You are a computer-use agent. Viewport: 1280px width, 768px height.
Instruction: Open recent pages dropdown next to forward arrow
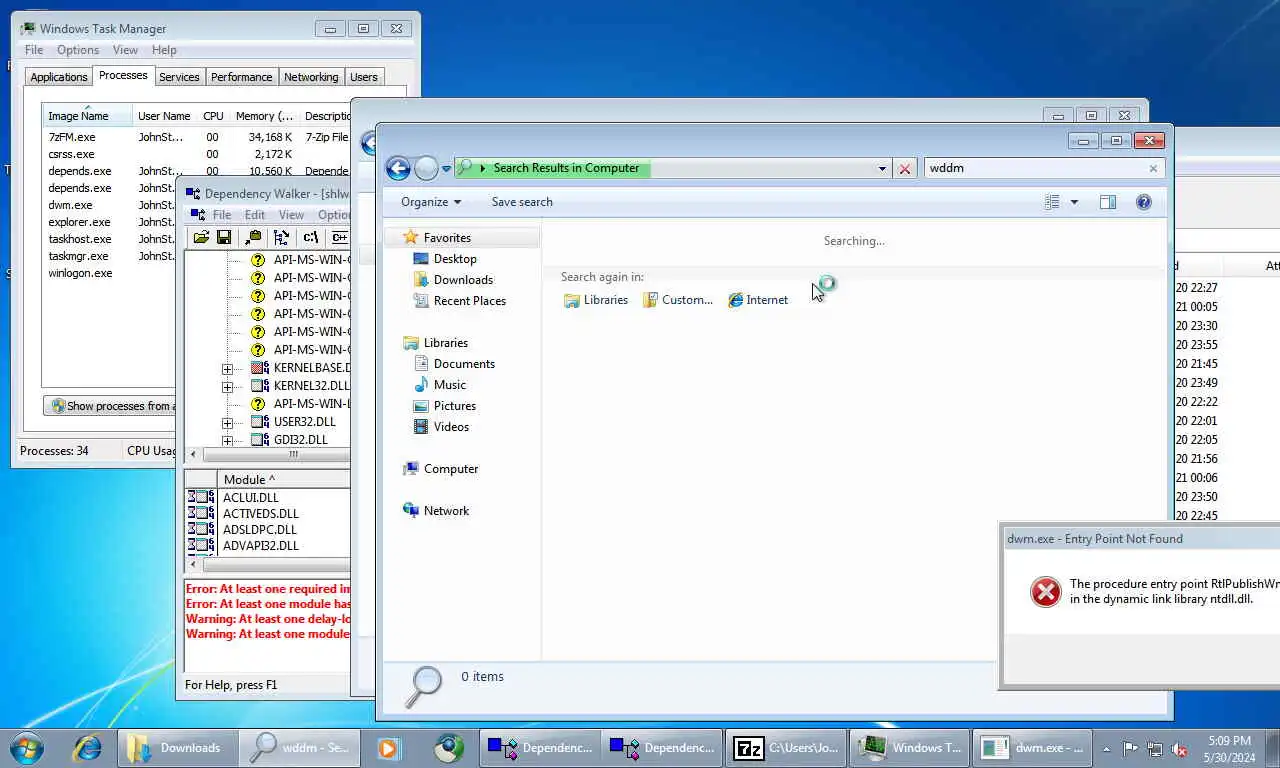tap(446, 169)
